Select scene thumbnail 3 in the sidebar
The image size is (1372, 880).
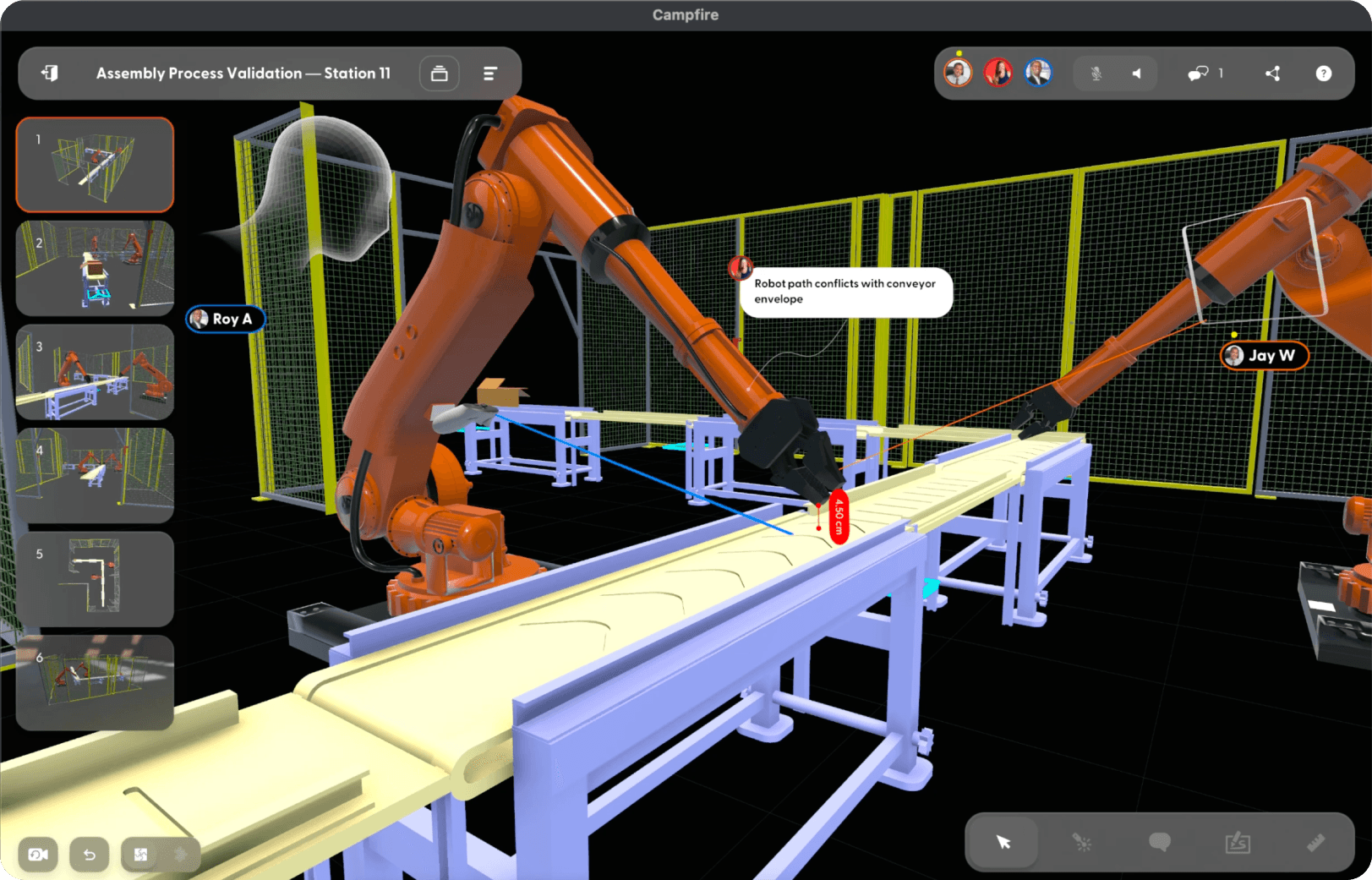pos(95,372)
